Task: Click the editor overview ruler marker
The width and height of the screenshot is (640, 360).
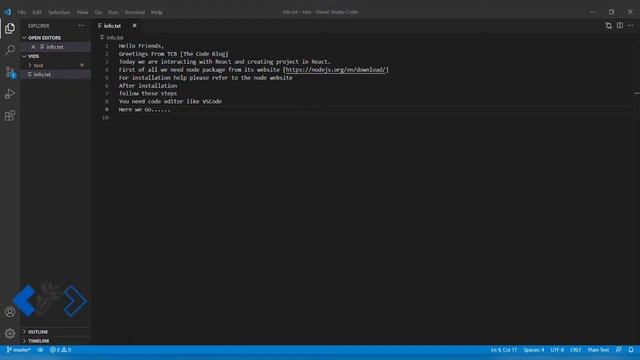Action: (x=637, y=93)
